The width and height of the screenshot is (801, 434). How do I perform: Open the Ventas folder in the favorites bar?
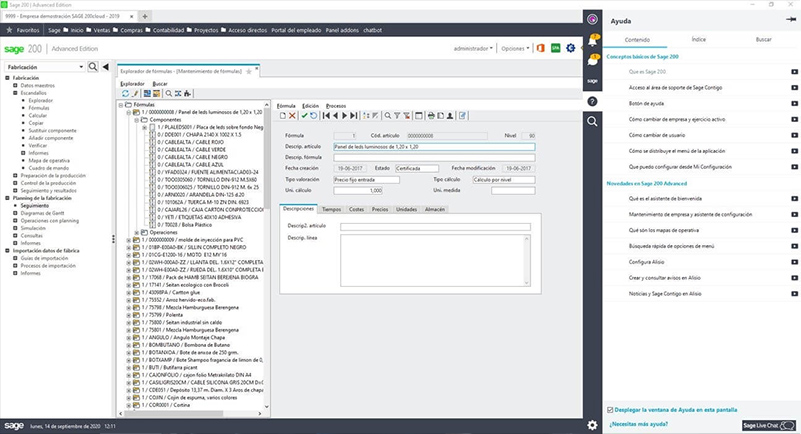(98, 30)
